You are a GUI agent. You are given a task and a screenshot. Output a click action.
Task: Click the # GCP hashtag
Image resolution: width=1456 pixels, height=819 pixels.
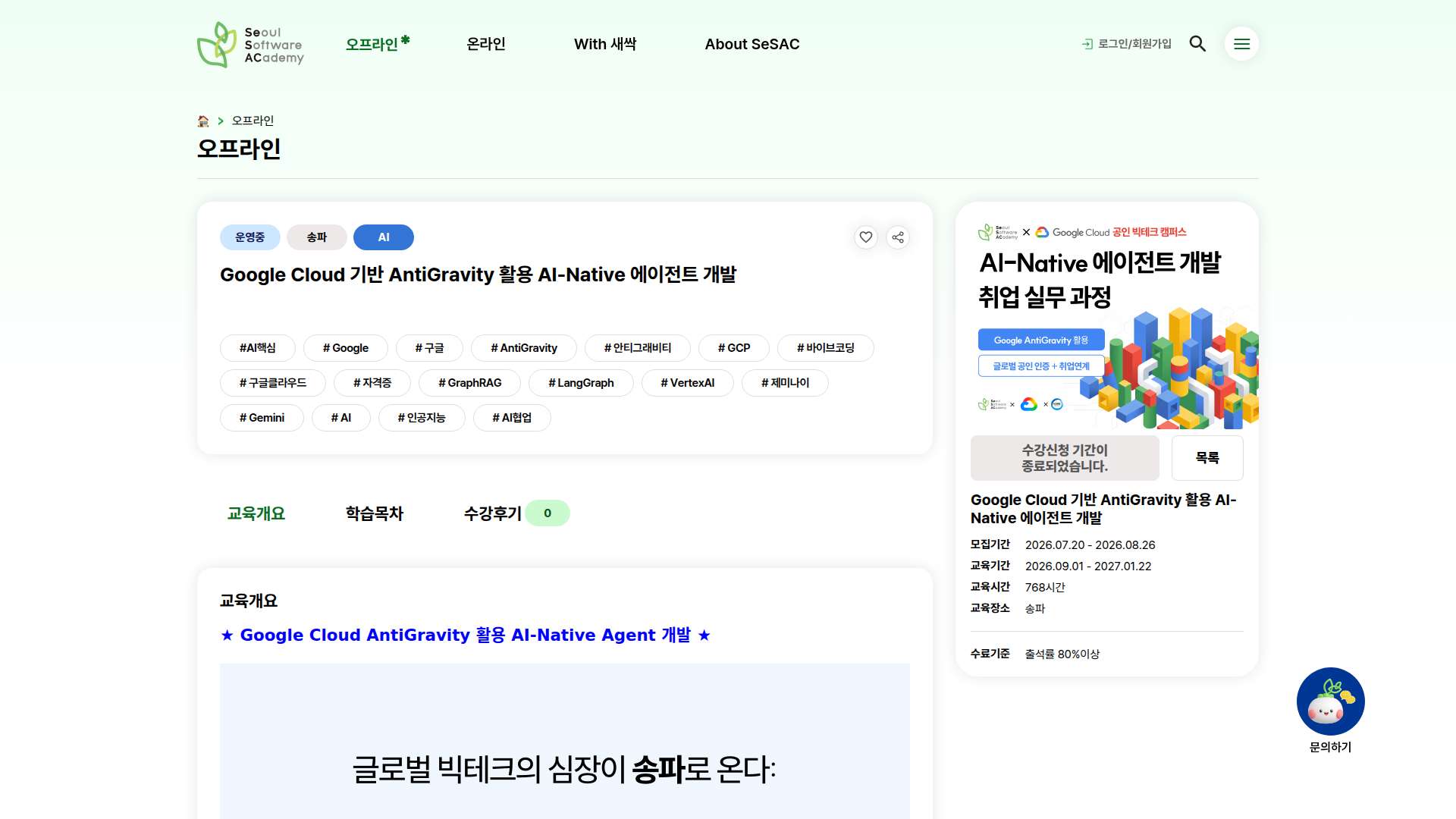click(734, 348)
